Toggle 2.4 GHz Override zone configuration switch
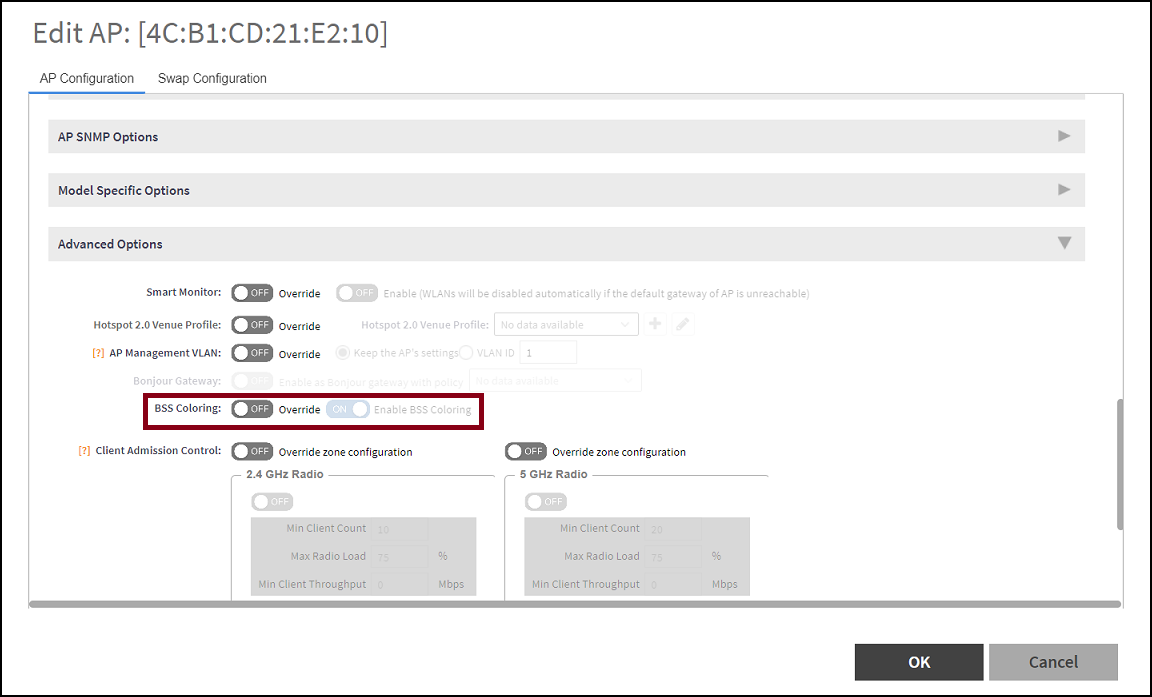 [252, 452]
